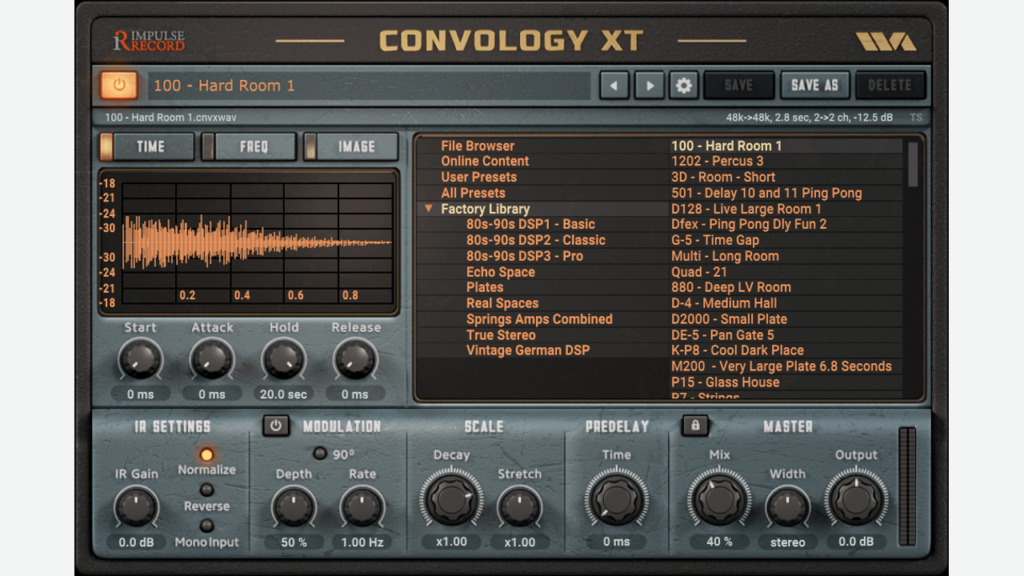Viewport: 1024px width, 576px height.
Task: Click the SAVE AS button
Action: 814,85
